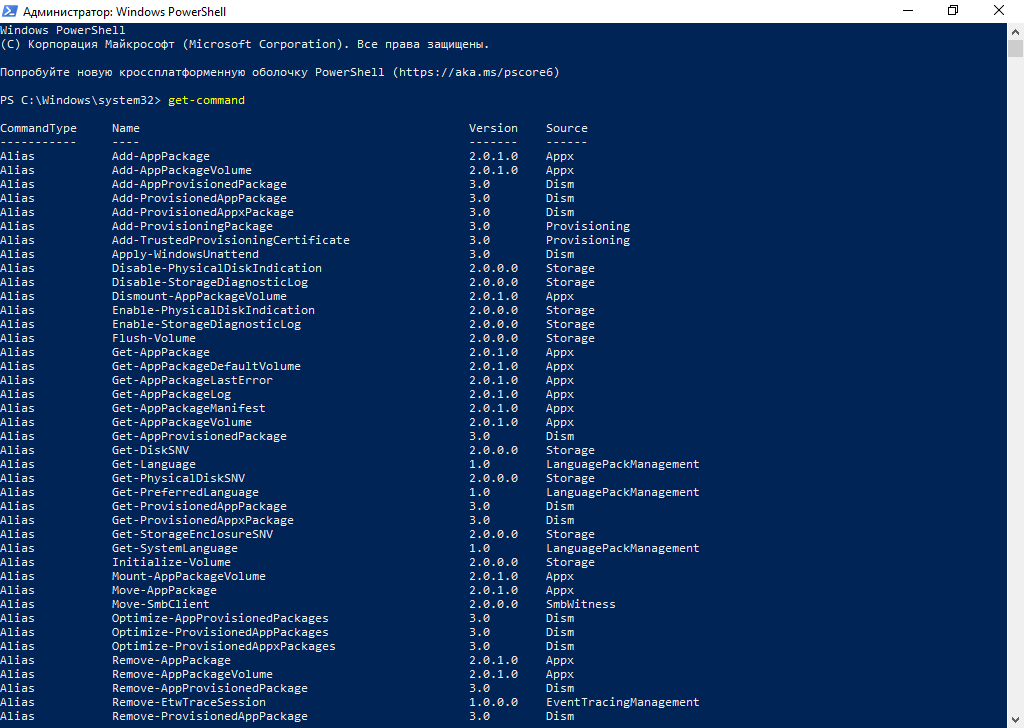Click the Move-SmbClient alias name

click(160, 605)
